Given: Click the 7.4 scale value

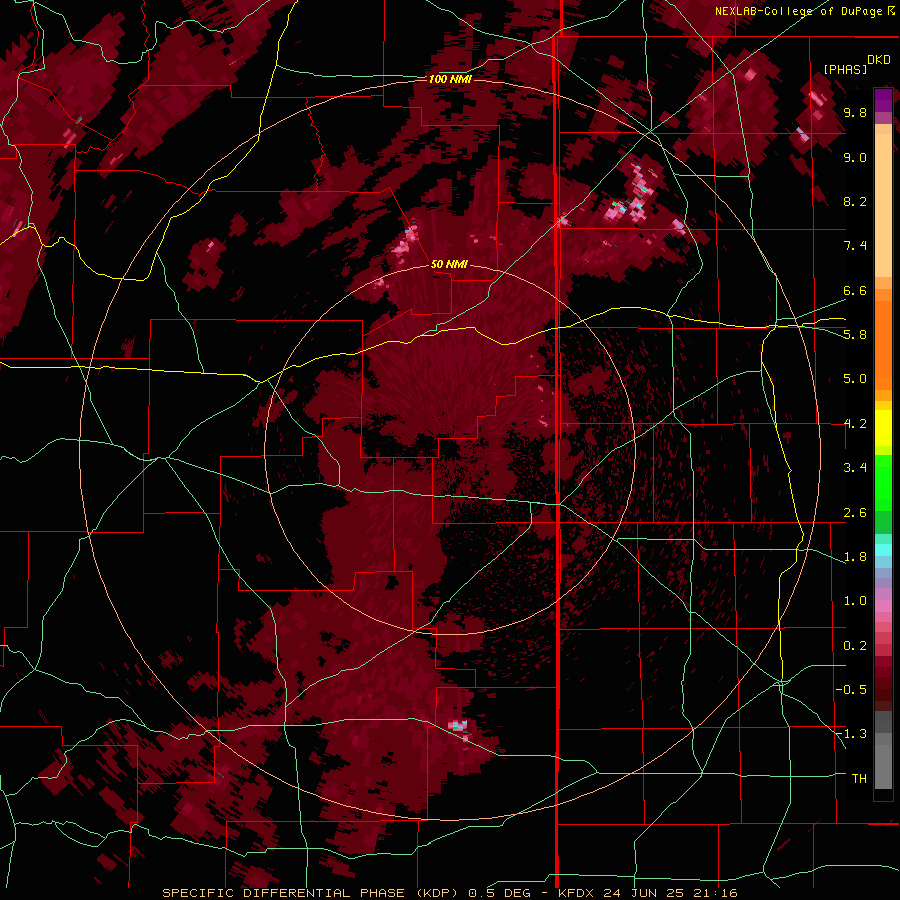Looking at the screenshot, I should coord(855,246).
